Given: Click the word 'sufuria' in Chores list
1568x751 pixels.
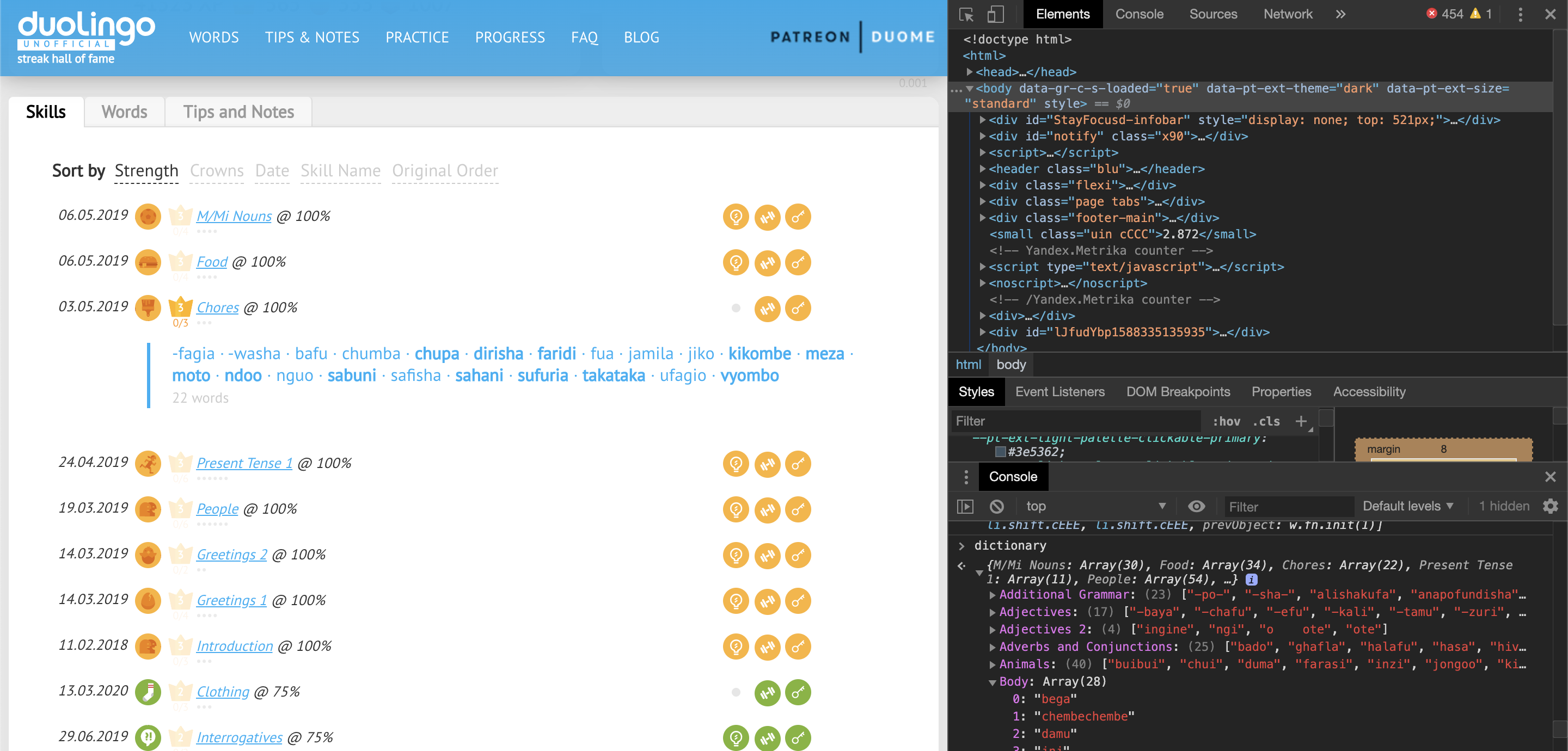Looking at the screenshot, I should pos(542,375).
